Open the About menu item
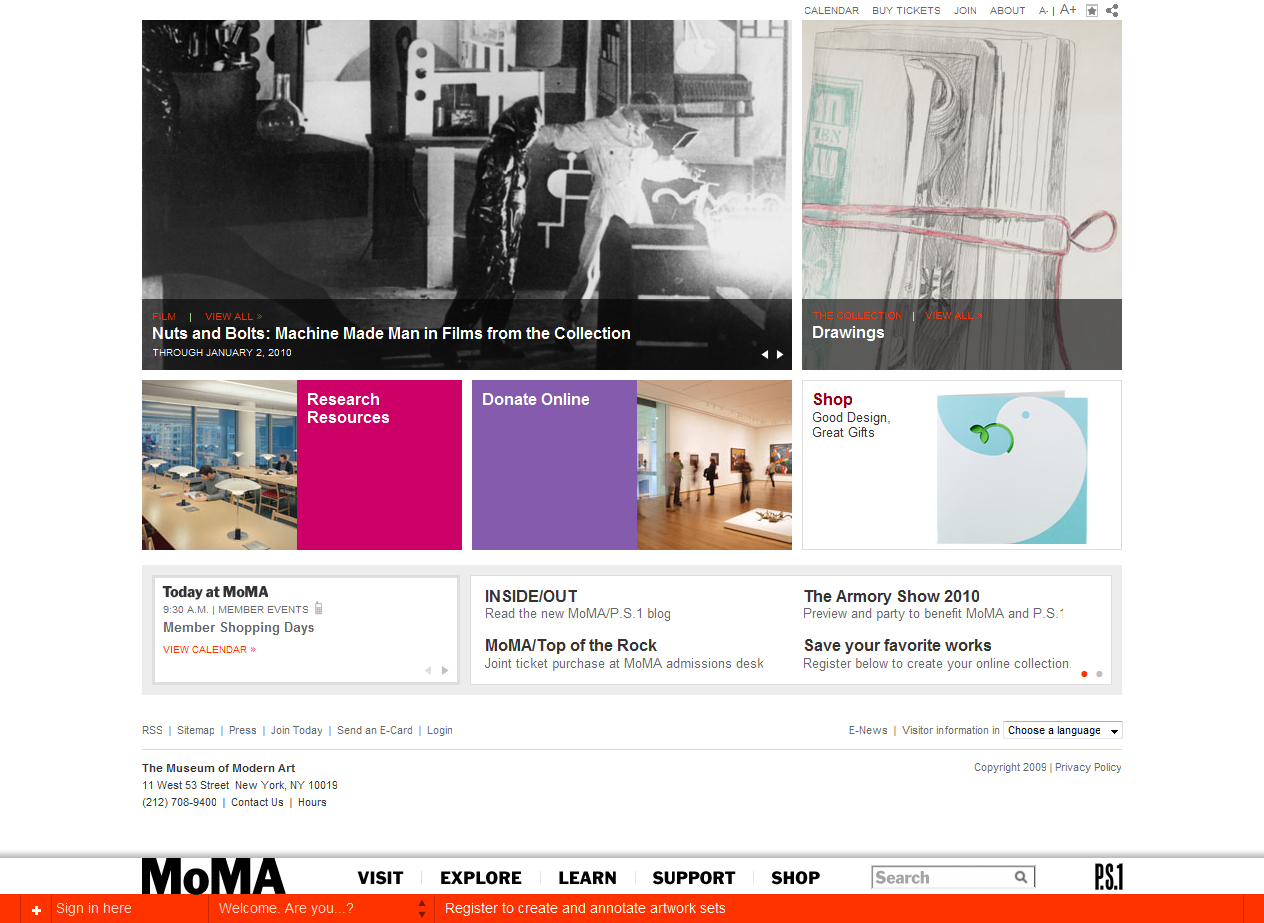The height and width of the screenshot is (923, 1264). pos(1008,11)
